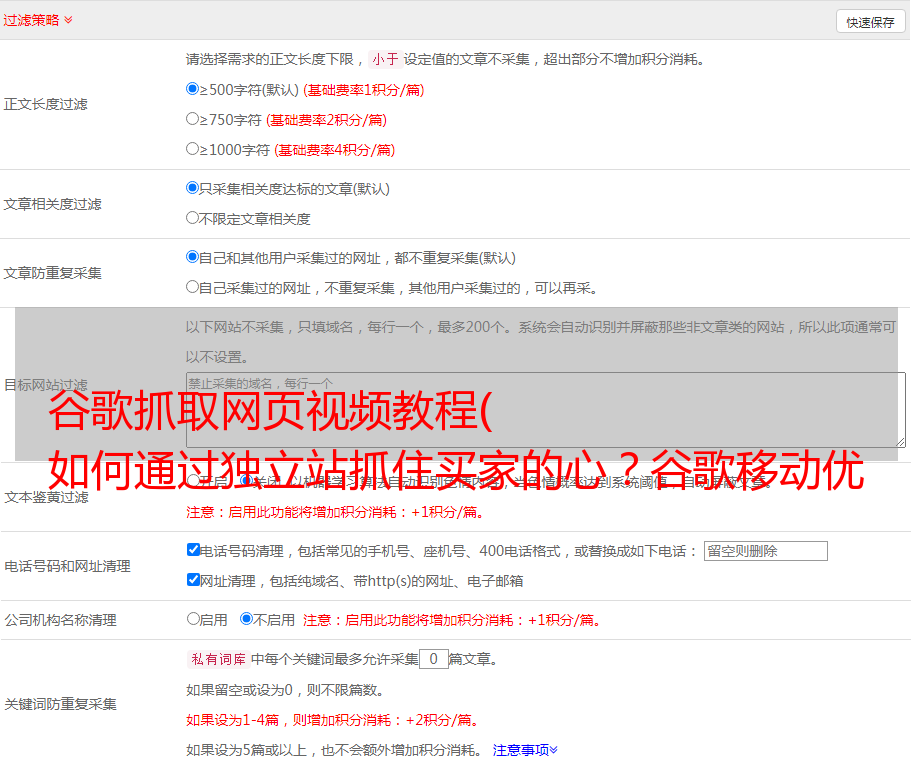Click the 私有词库 tag label

point(216,659)
